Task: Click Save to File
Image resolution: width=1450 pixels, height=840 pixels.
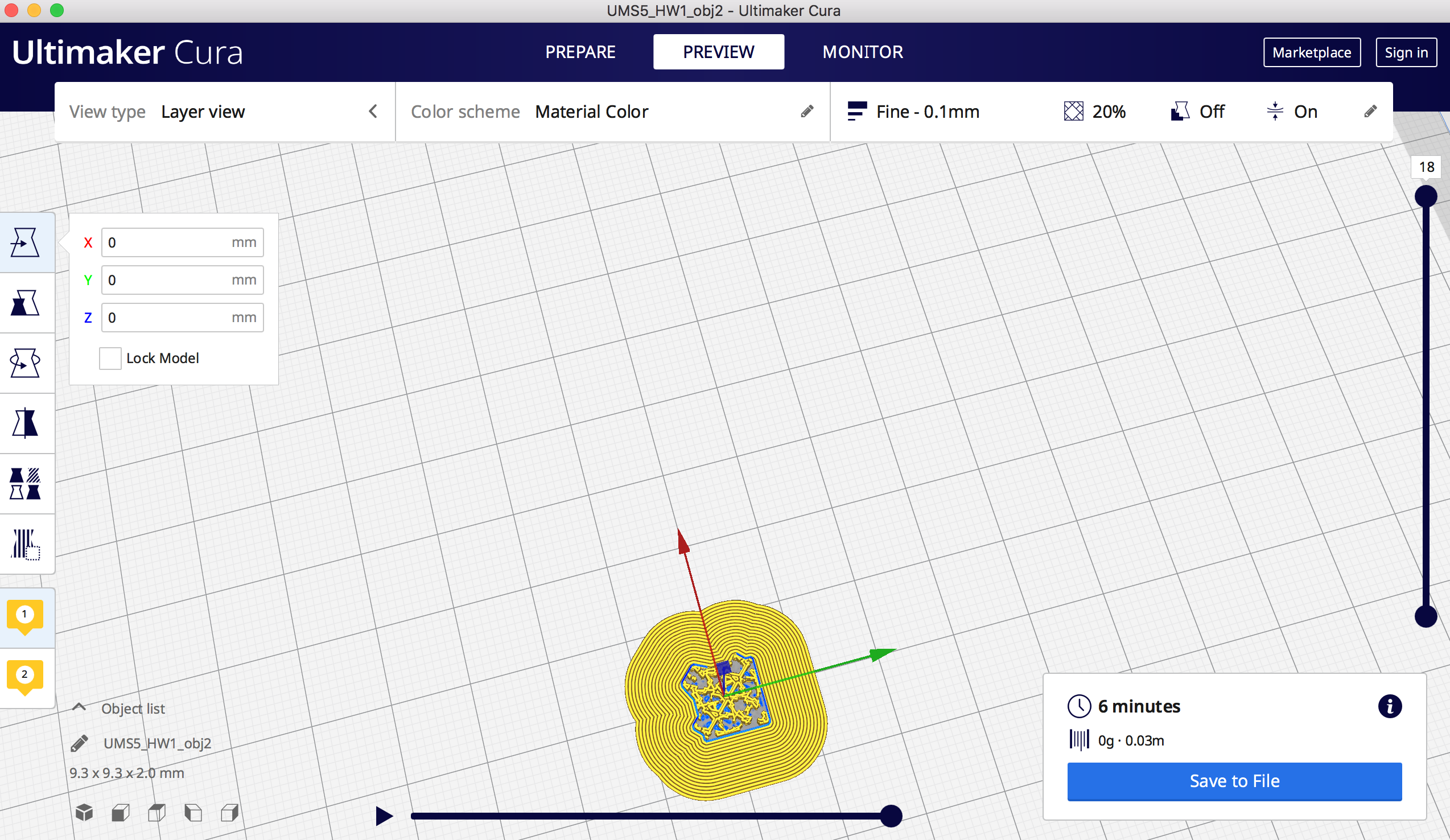Action: 1234,781
